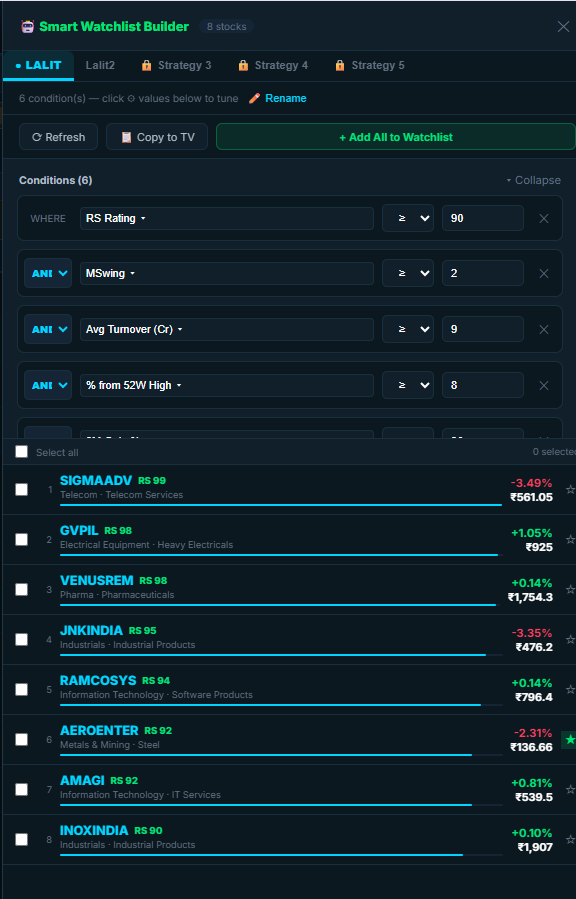Screen dimensions: 576x899
Task: Star the RAMCOSYS row
Action: pyautogui.click(x=570, y=689)
